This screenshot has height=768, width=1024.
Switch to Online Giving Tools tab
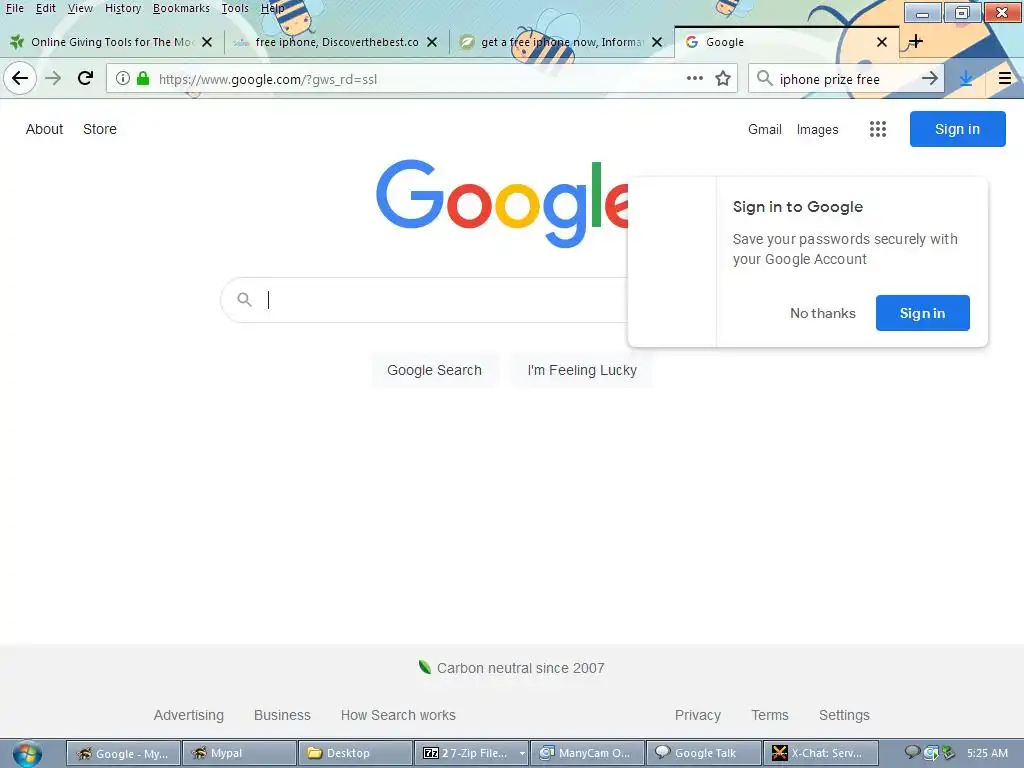tap(111, 42)
